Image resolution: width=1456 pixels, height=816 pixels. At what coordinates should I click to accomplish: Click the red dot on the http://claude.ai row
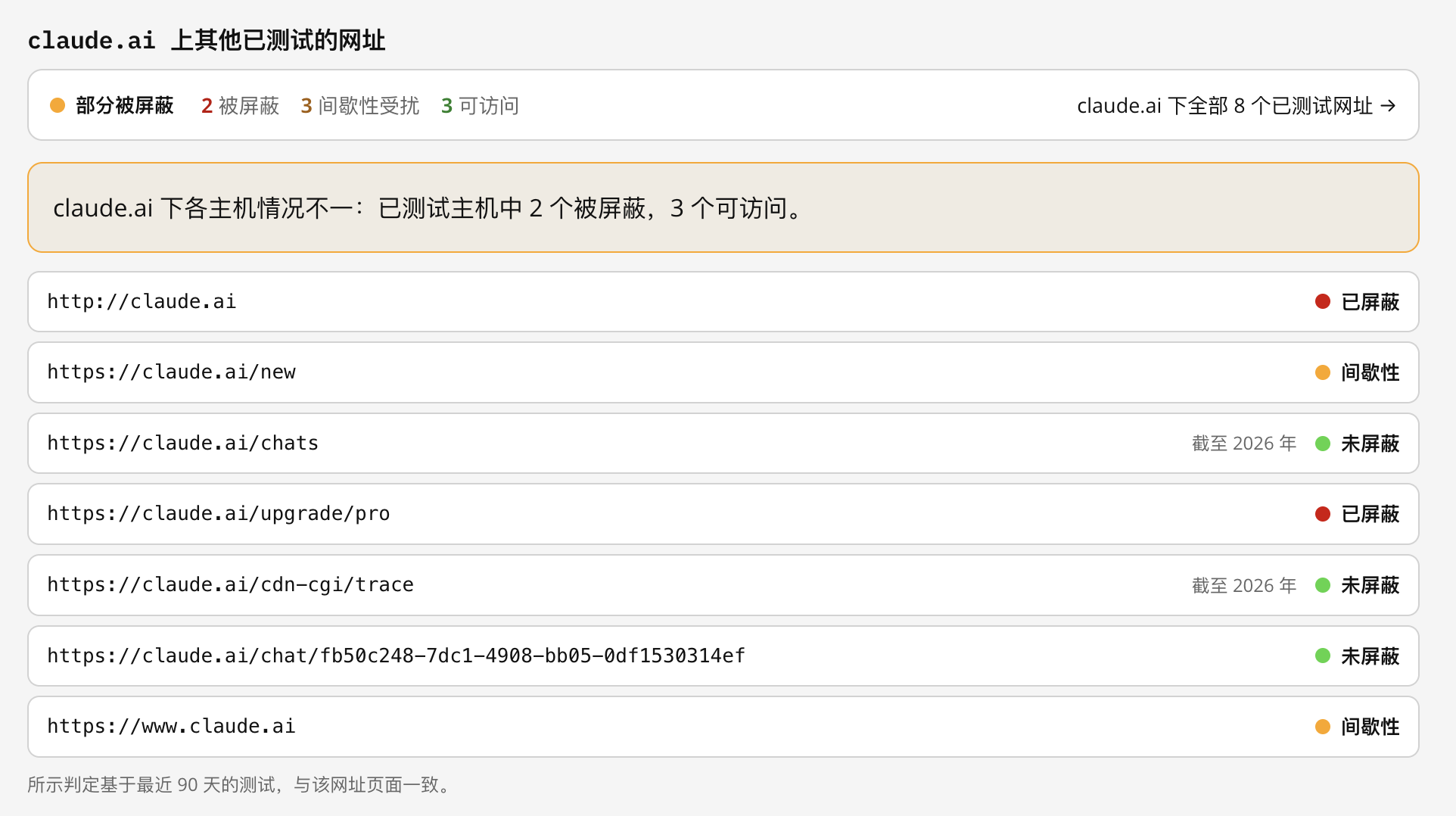(1323, 302)
